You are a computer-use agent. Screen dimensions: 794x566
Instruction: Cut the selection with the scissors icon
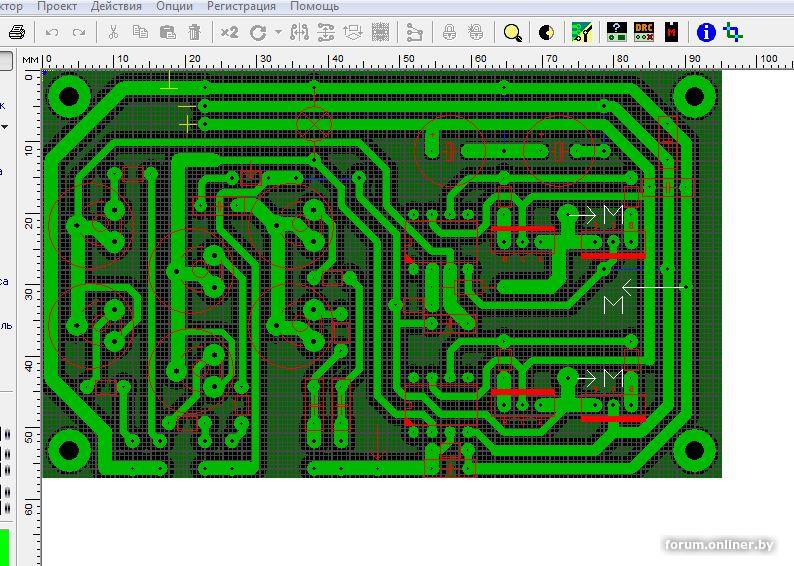pos(113,32)
